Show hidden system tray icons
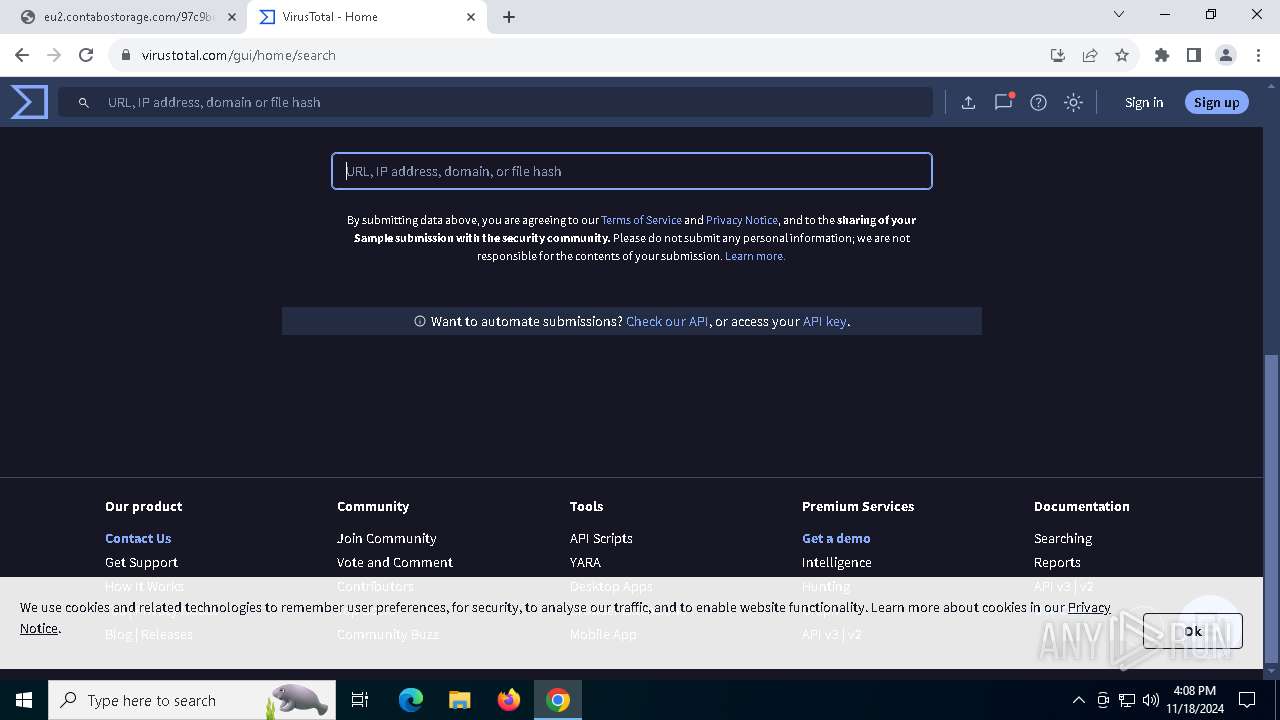 click(1078, 700)
